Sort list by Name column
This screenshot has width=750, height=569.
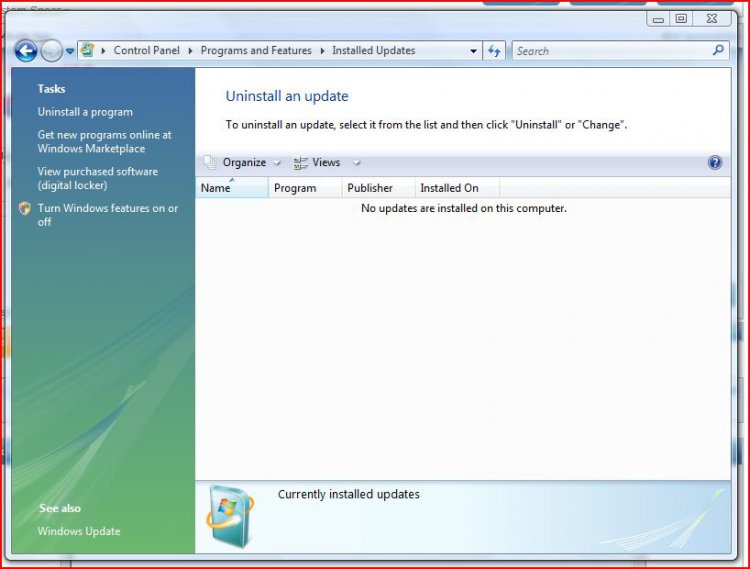[x=232, y=188]
